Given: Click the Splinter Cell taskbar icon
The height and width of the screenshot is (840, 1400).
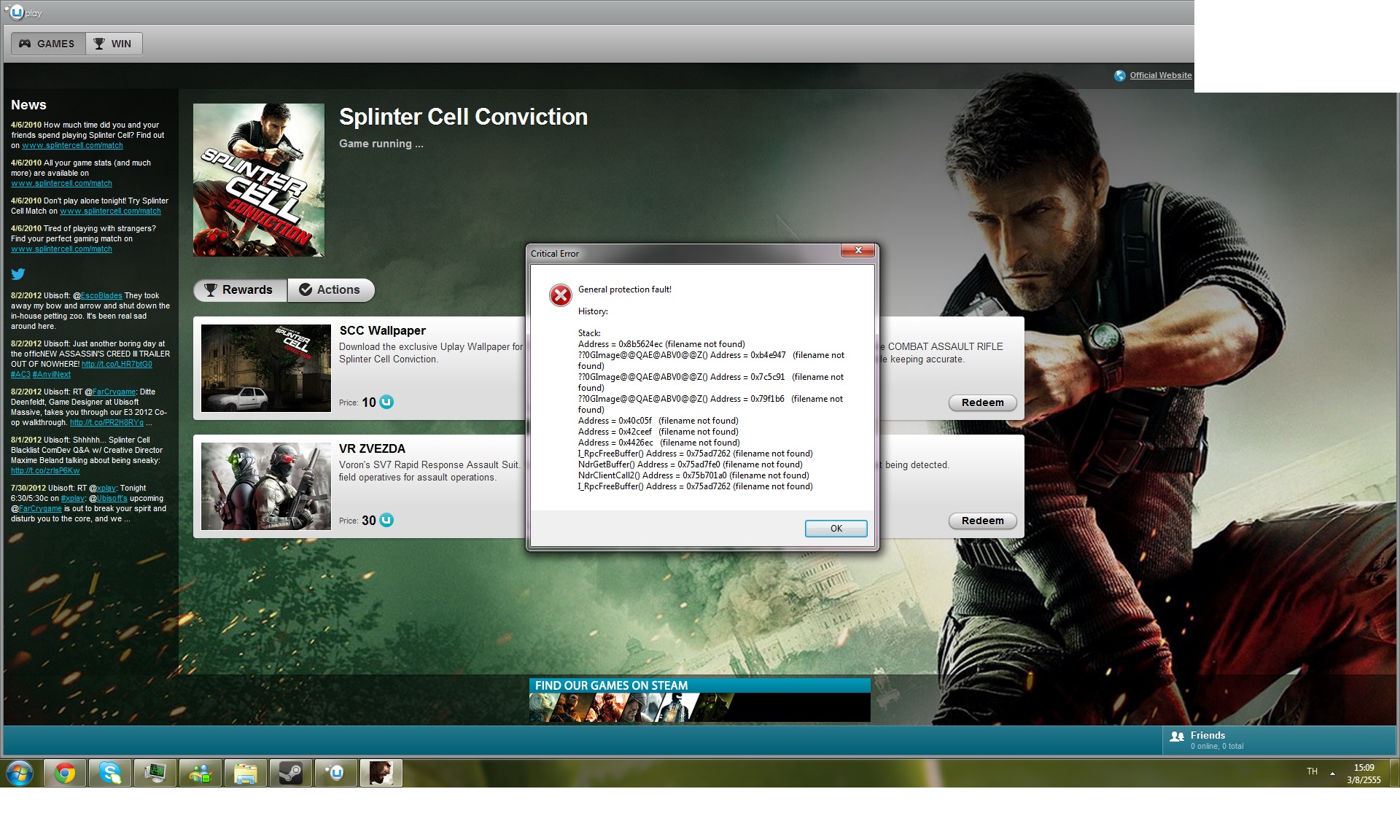Looking at the screenshot, I should [x=381, y=773].
